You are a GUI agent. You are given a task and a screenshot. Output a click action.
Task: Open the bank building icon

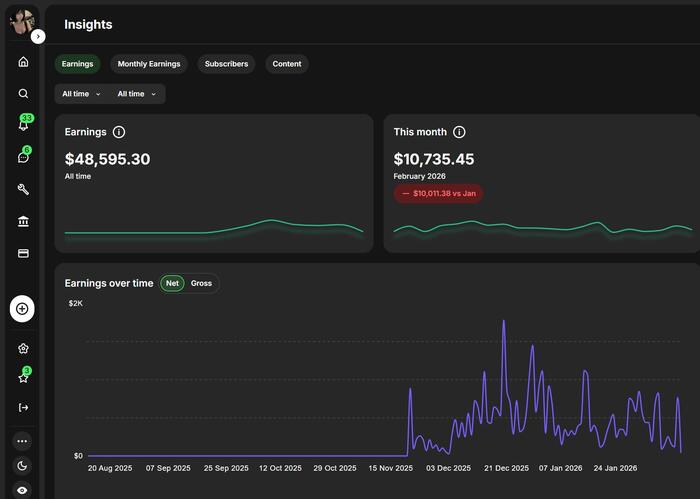pos(23,221)
